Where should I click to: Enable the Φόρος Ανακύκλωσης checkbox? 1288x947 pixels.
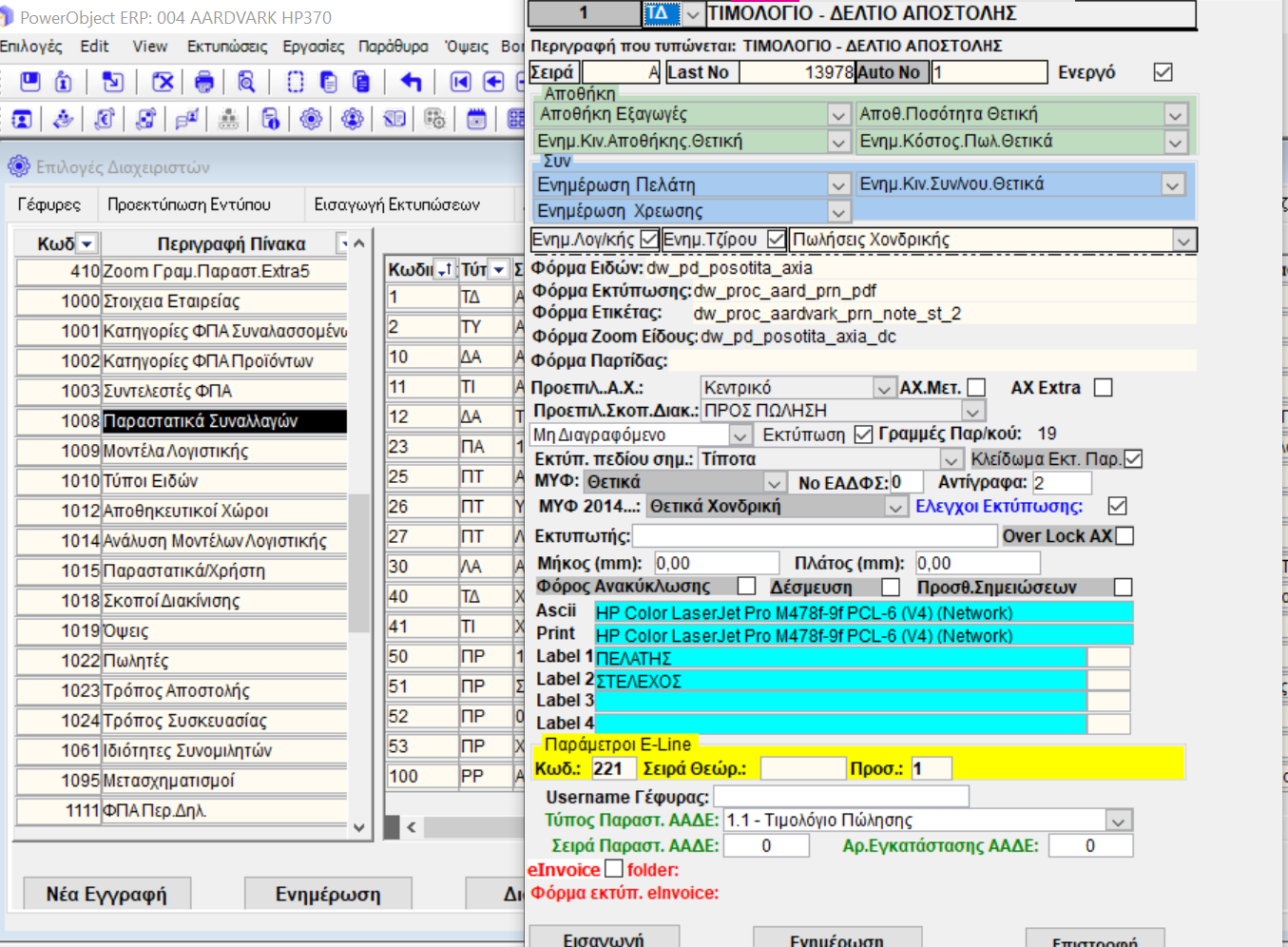(747, 587)
